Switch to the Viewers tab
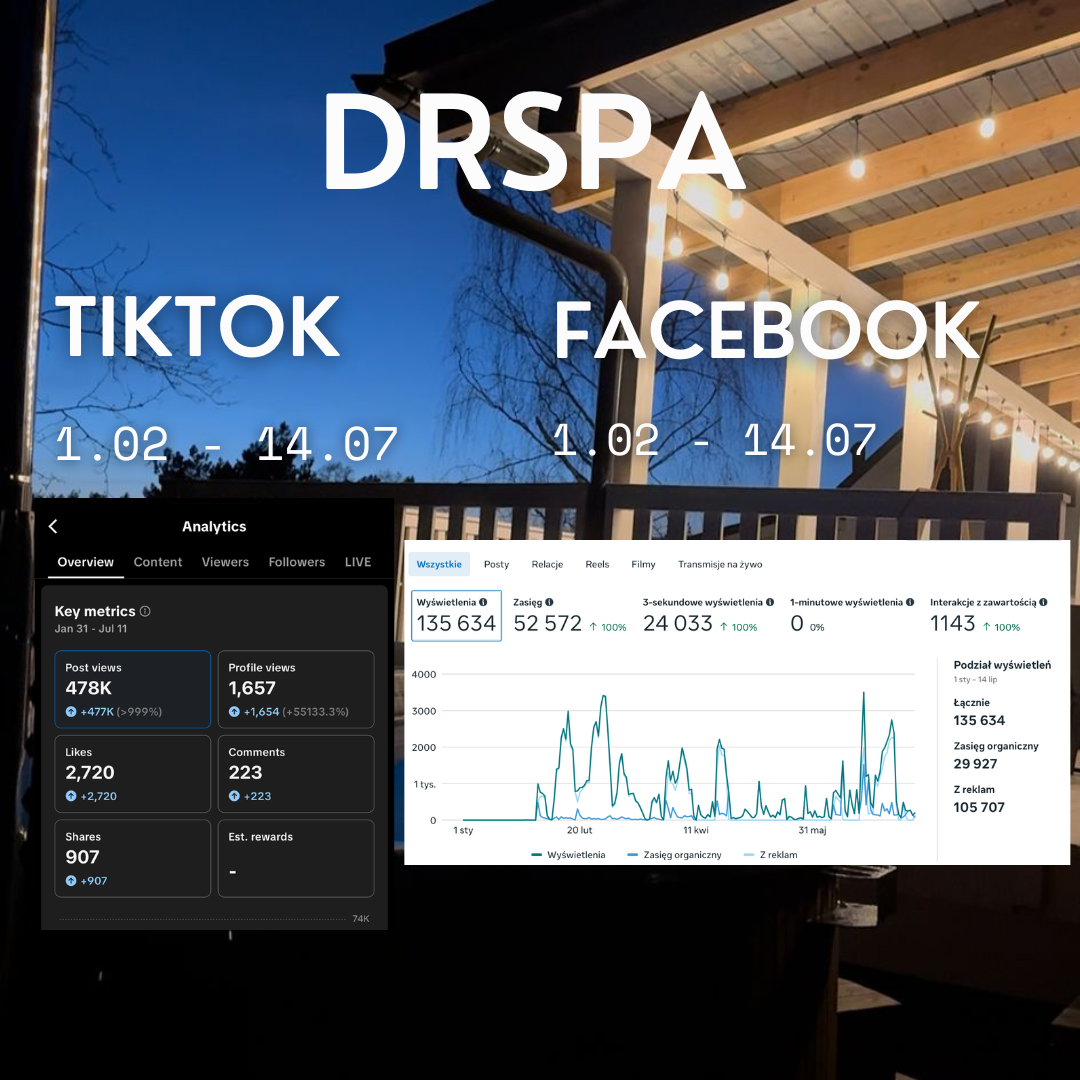1080x1080 pixels. tap(225, 562)
